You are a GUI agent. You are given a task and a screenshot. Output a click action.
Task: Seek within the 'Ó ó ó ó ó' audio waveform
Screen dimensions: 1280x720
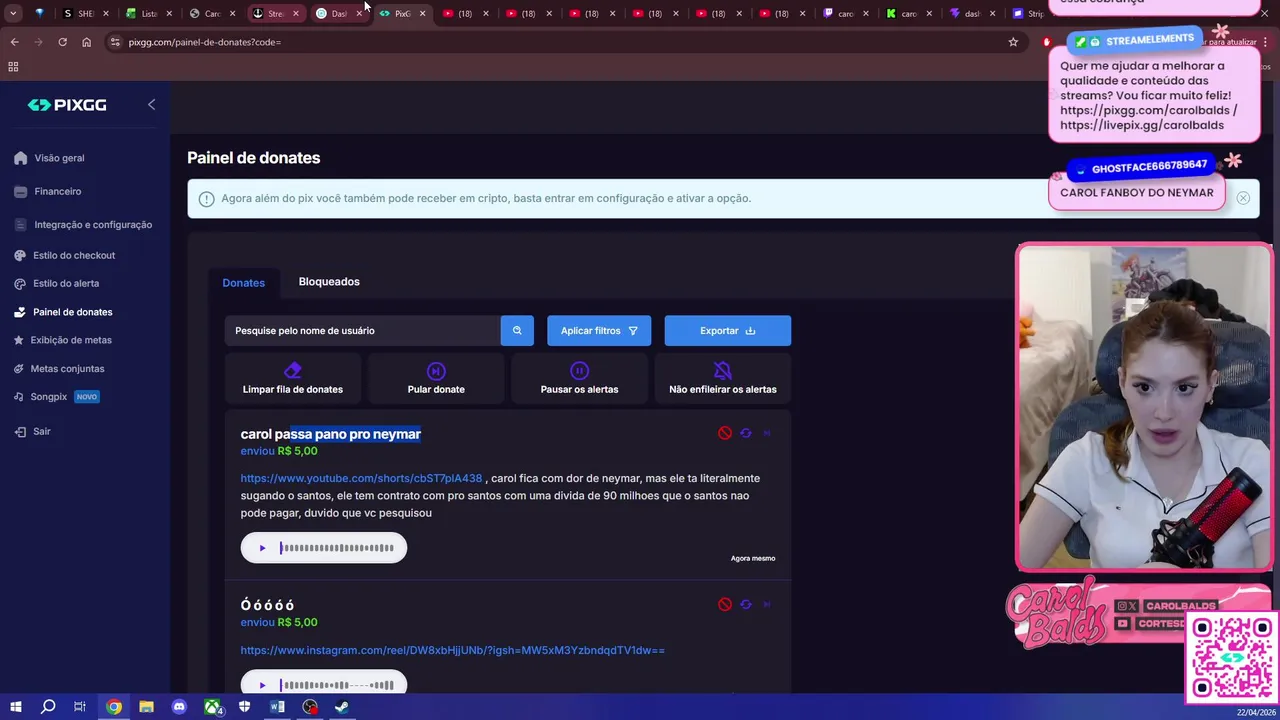point(337,685)
